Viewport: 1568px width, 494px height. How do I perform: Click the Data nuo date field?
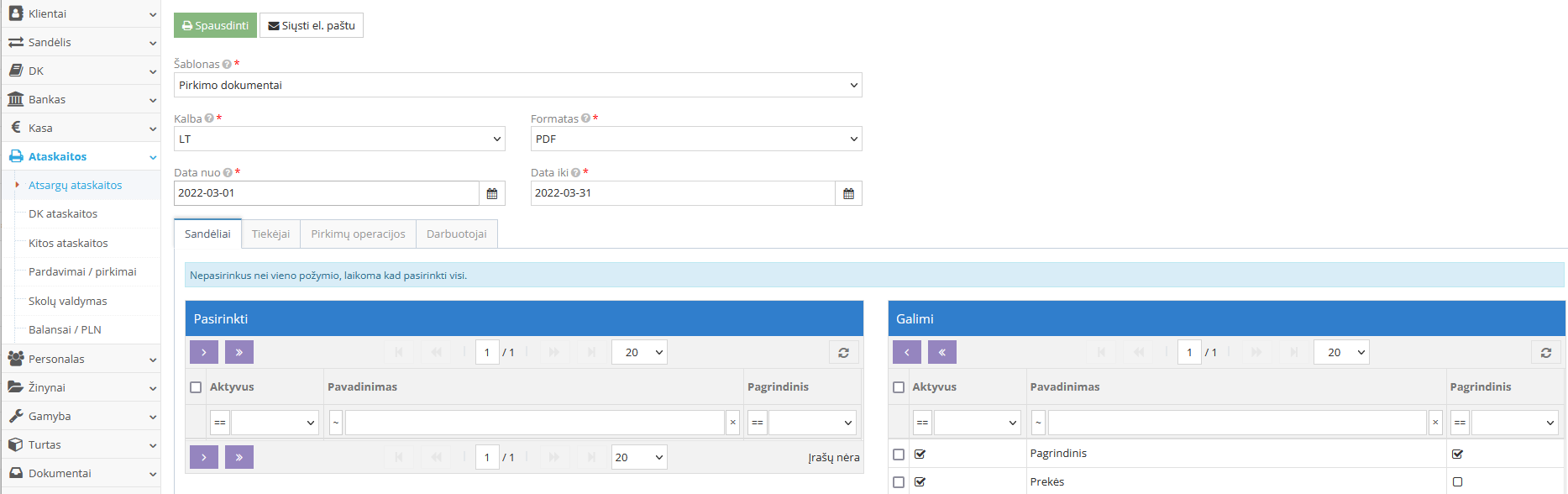[326, 193]
